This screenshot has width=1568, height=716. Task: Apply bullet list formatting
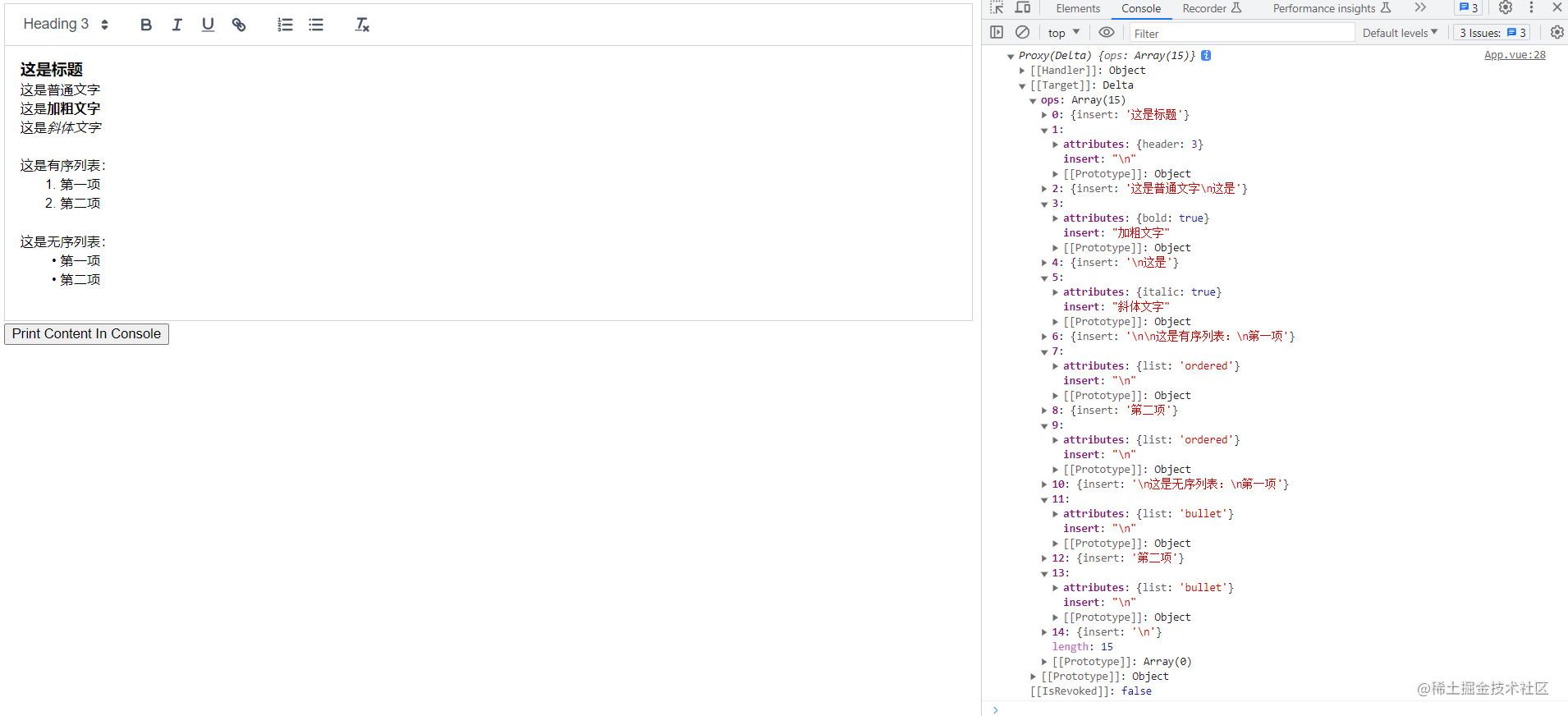click(316, 25)
